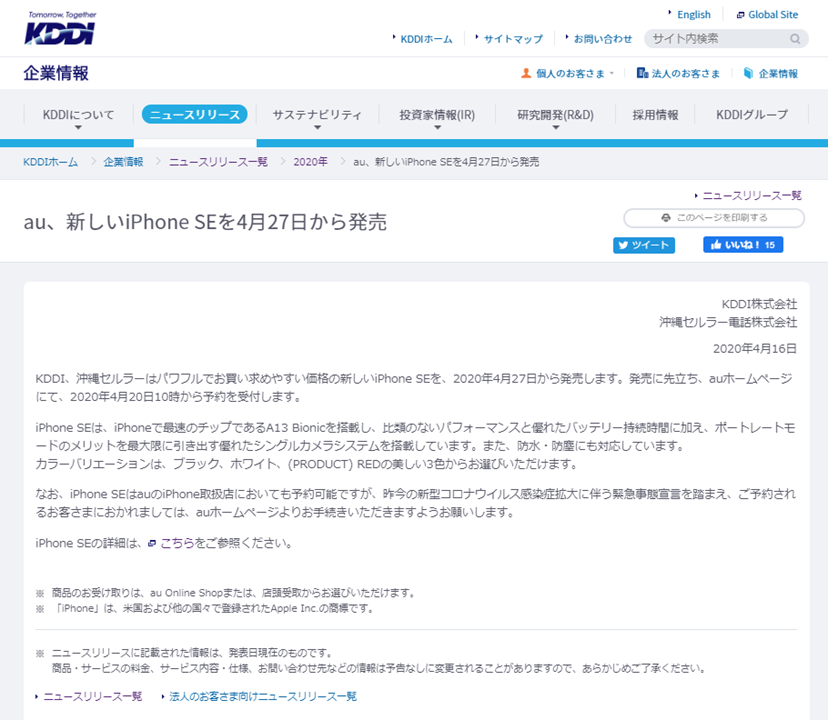Go to KDDIホーム header link
Screen dimensions: 828x720
426,39
